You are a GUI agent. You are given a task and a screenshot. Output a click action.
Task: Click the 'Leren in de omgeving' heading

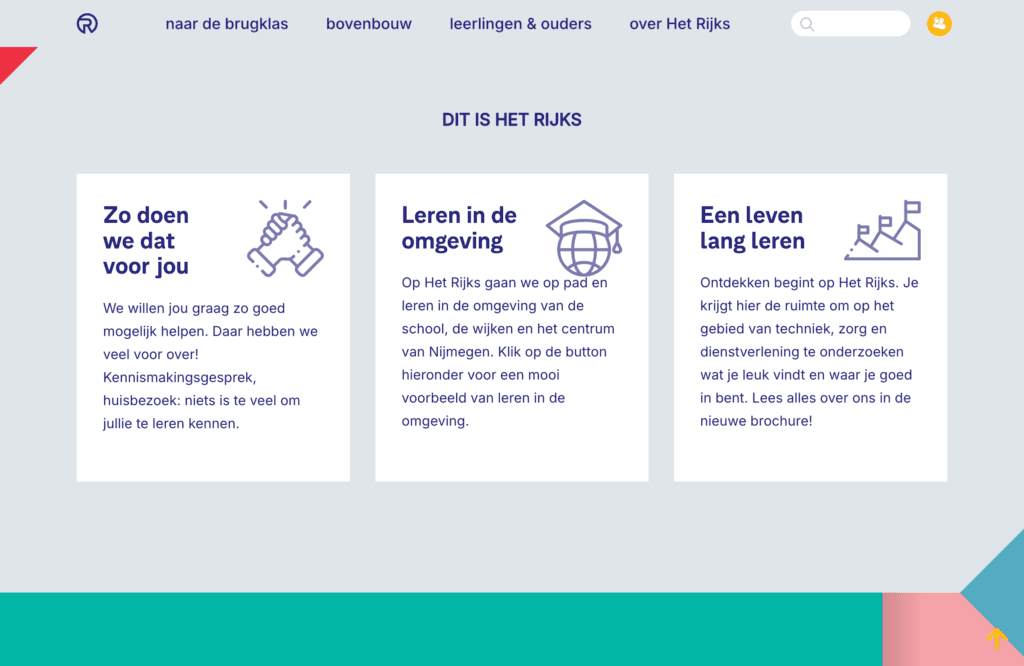click(459, 226)
